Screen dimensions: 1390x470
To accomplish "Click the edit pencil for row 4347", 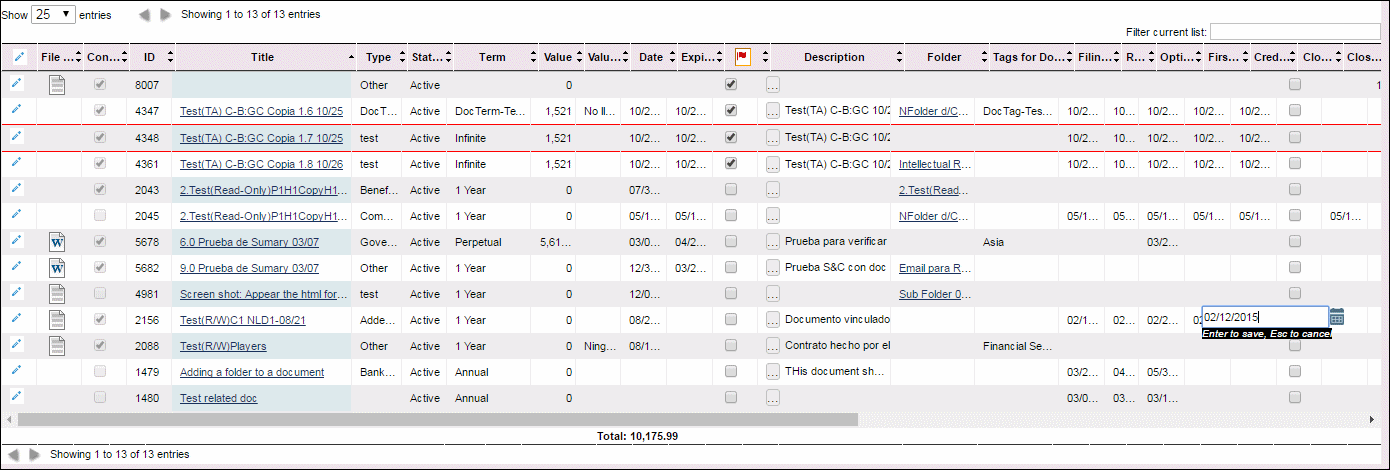I will tap(16, 109).
